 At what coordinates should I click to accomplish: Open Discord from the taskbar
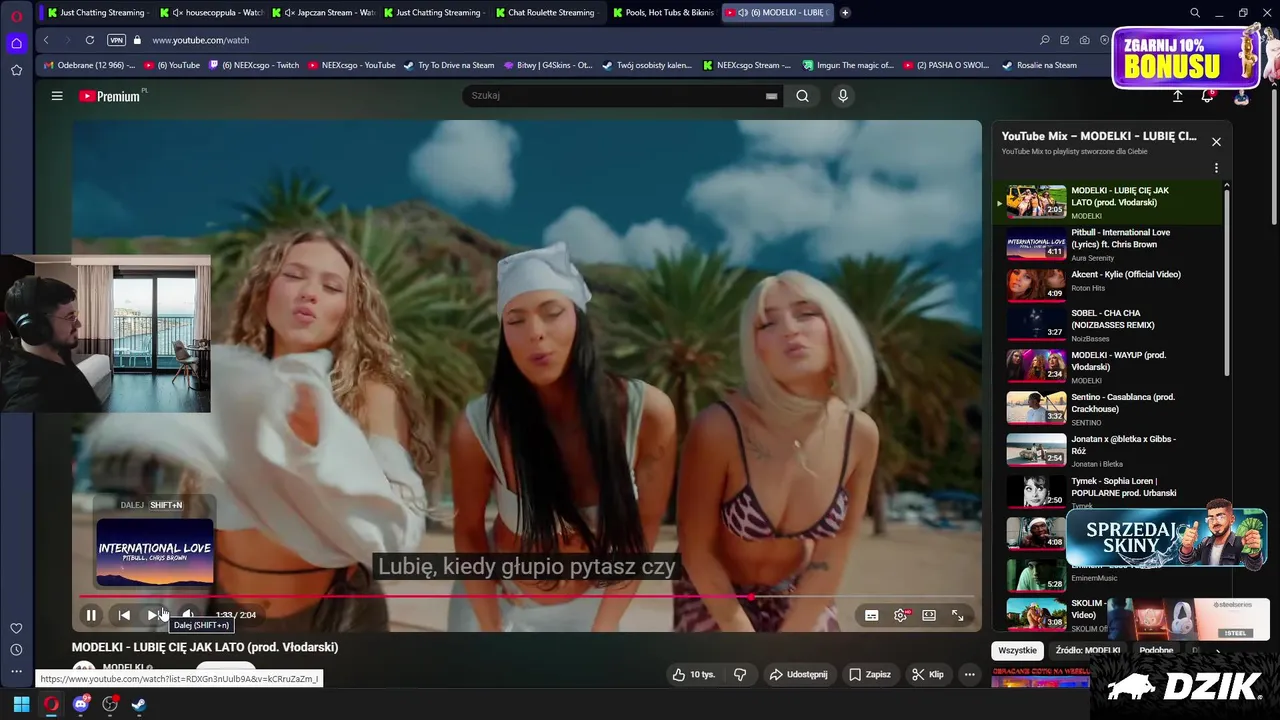pos(81,704)
